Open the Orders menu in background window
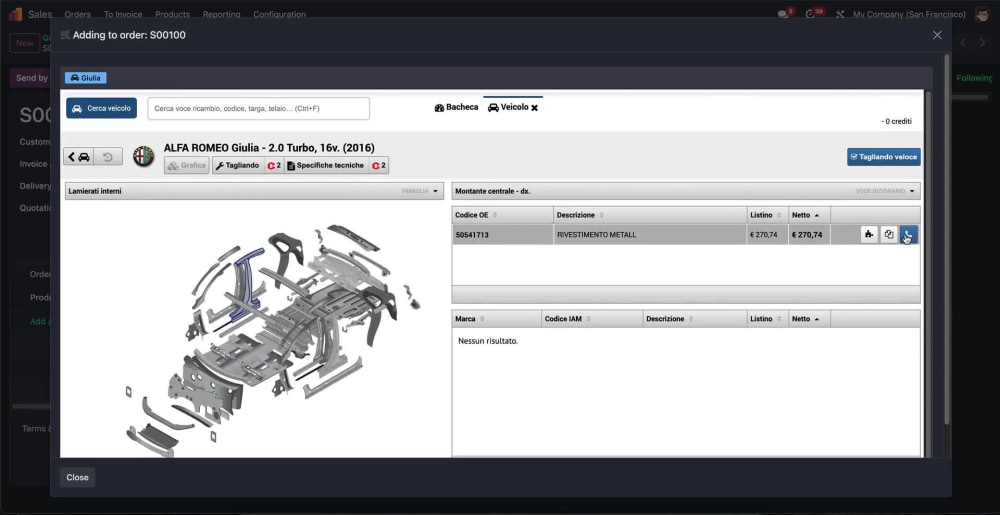The image size is (1000, 515). [x=78, y=14]
